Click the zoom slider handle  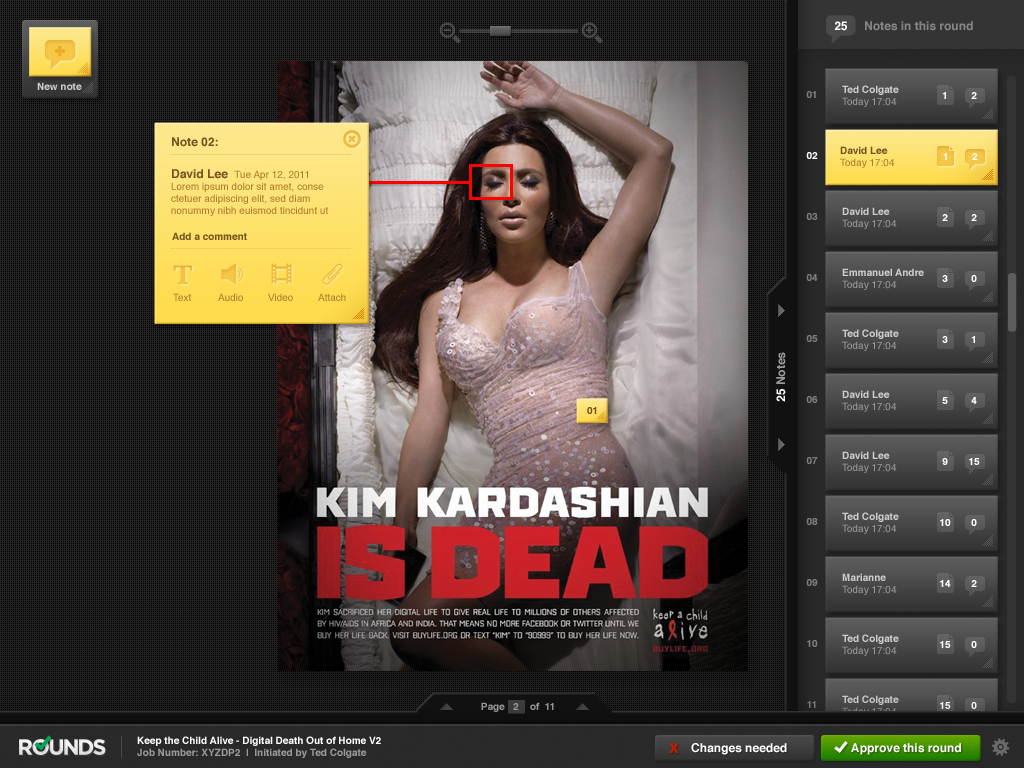tap(500, 31)
